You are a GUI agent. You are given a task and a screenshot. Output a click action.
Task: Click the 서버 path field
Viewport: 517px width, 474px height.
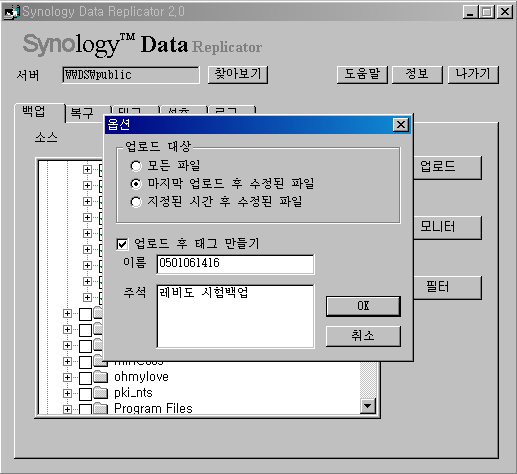point(131,75)
